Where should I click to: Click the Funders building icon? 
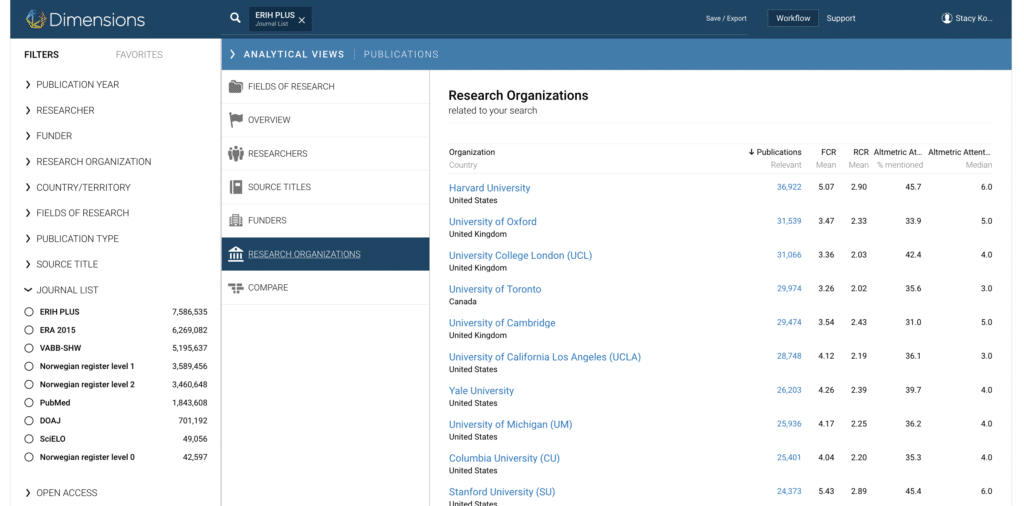point(236,220)
